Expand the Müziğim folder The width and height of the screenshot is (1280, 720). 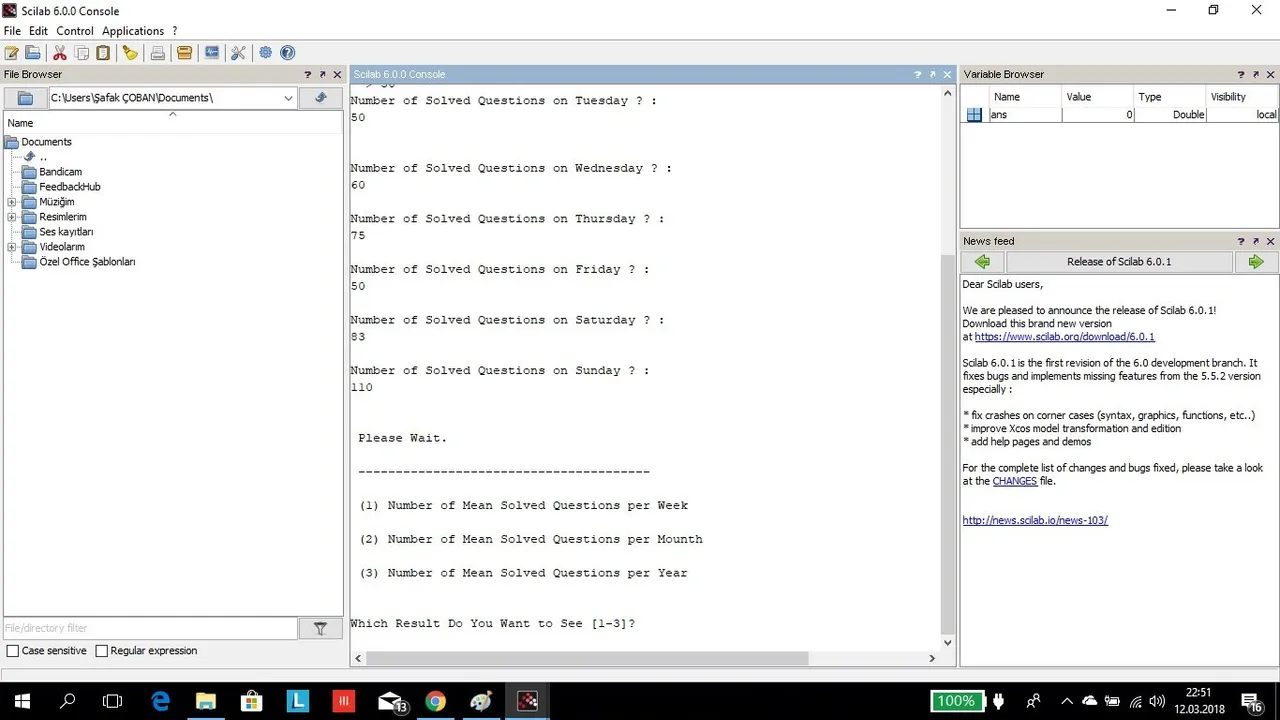12,202
